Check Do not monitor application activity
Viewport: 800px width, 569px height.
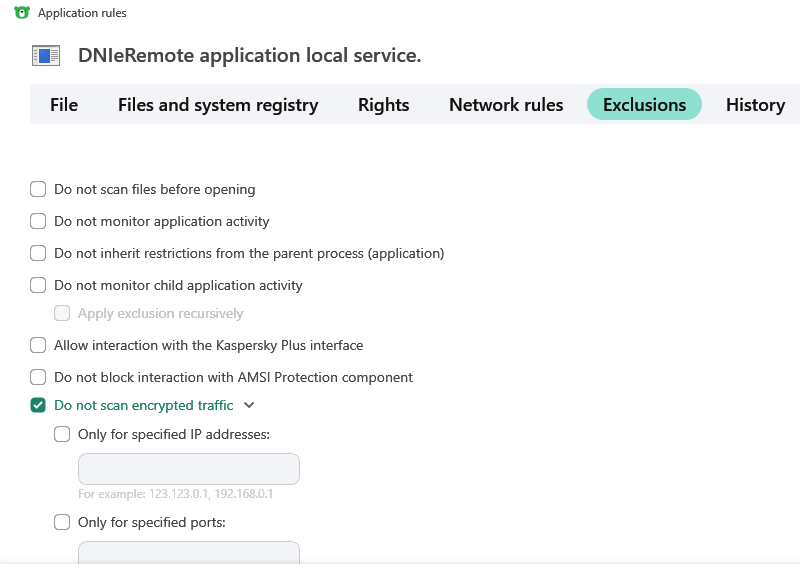click(38, 221)
